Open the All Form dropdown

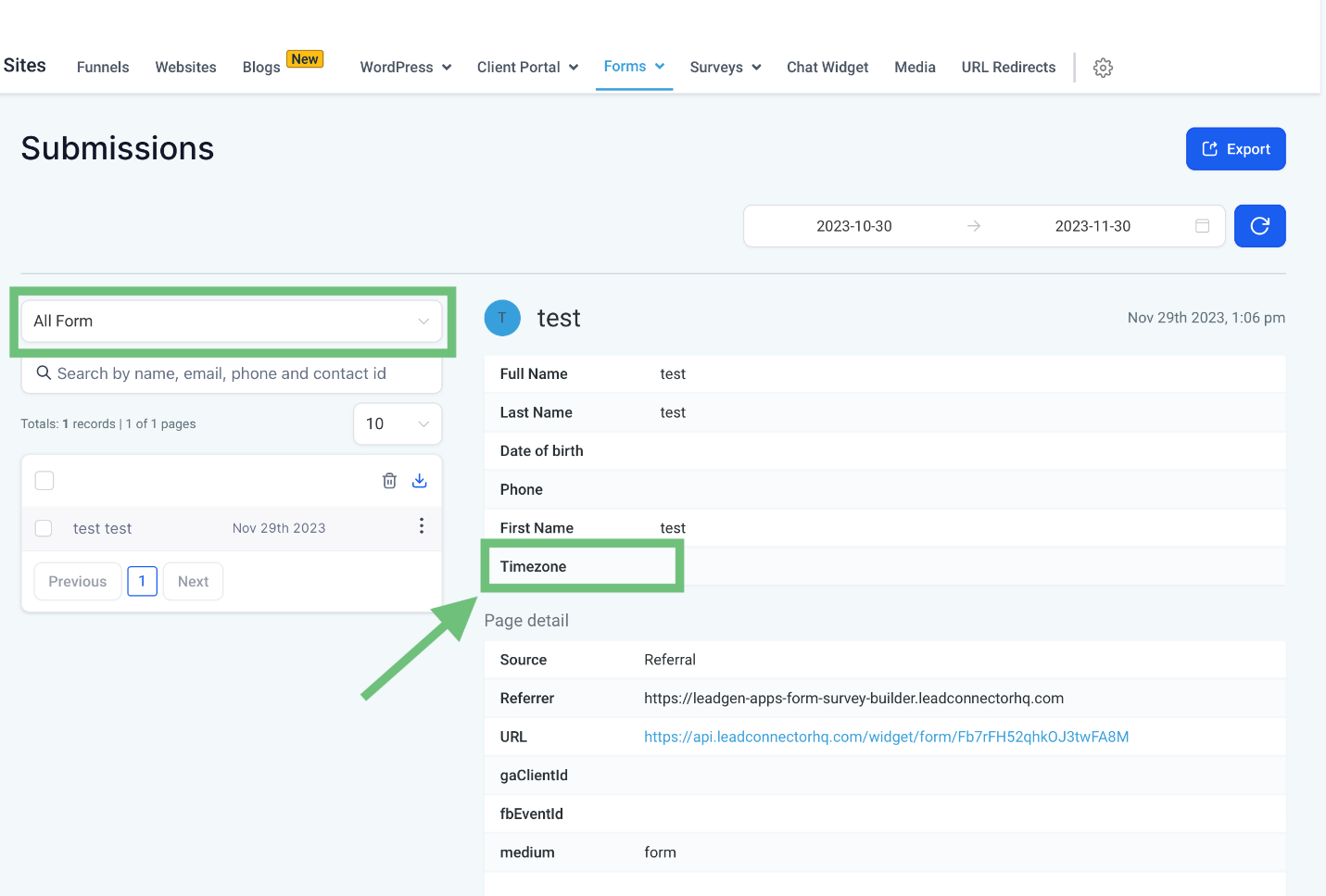click(x=232, y=322)
